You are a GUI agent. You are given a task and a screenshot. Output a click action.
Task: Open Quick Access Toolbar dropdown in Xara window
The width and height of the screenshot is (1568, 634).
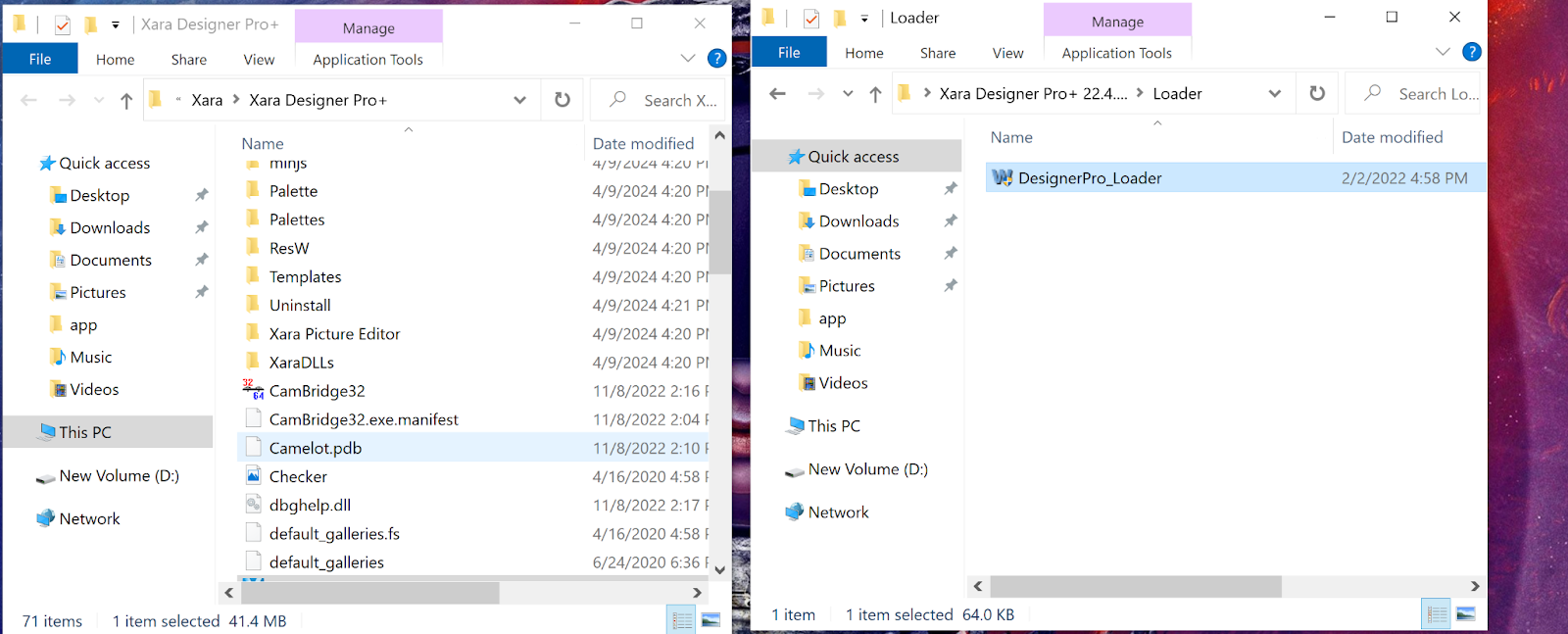coord(116,24)
